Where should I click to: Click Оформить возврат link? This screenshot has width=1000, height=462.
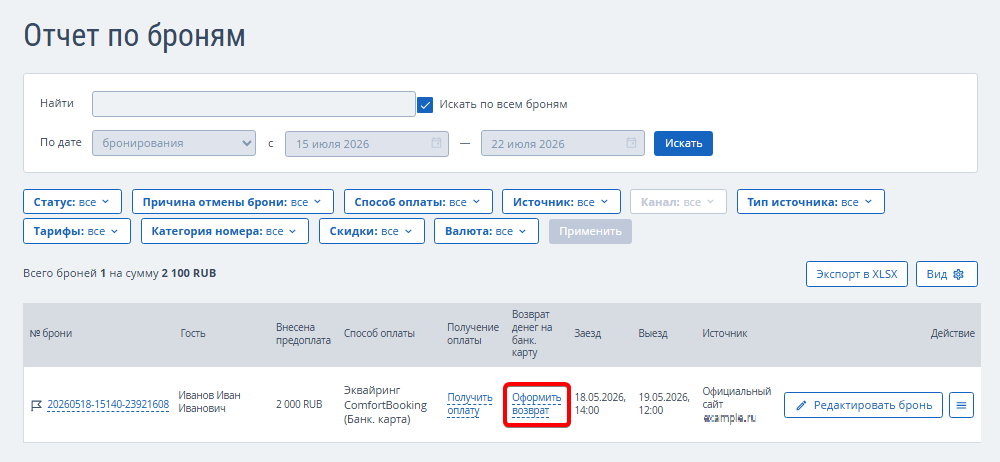tap(536, 404)
